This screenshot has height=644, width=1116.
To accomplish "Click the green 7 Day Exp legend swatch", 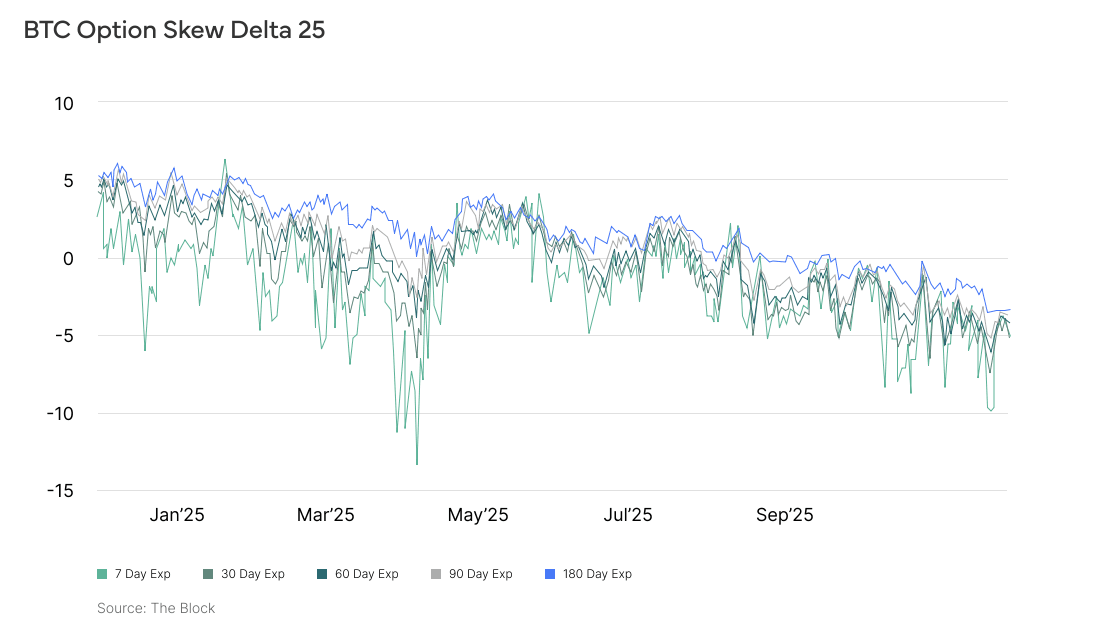I will (102, 574).
